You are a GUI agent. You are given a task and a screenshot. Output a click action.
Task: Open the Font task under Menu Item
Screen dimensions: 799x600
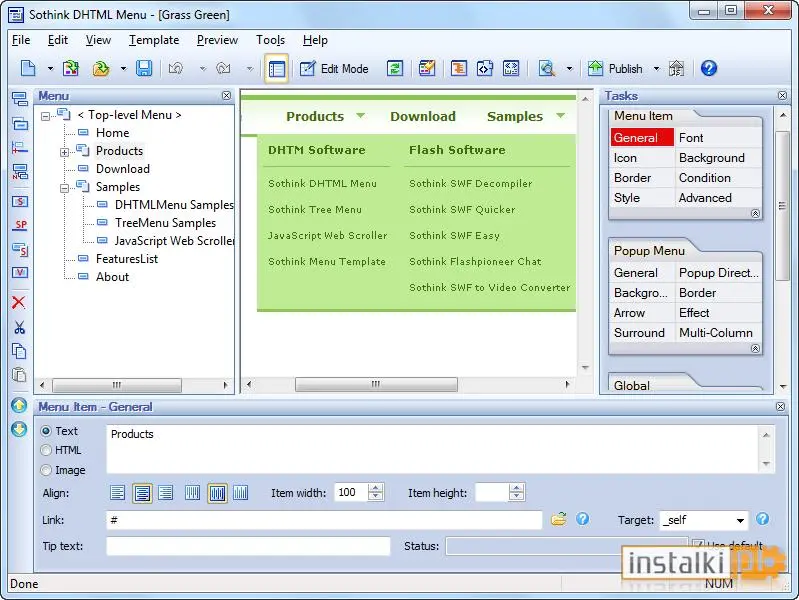pyautogui.click(x=691, y=138)
